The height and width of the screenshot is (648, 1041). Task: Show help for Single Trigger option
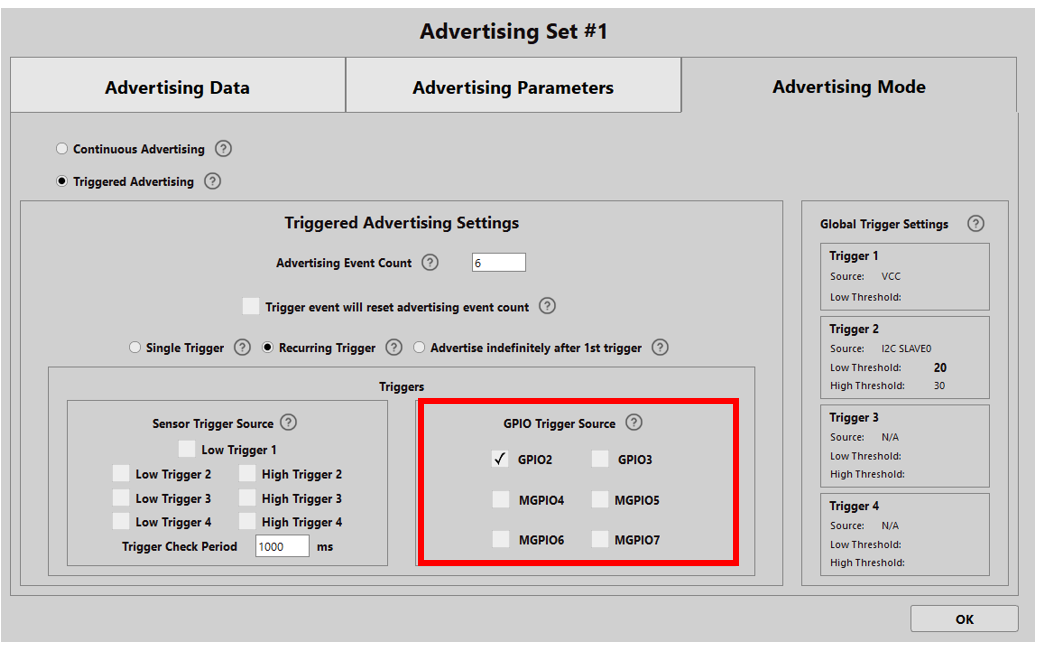point(242,348)
